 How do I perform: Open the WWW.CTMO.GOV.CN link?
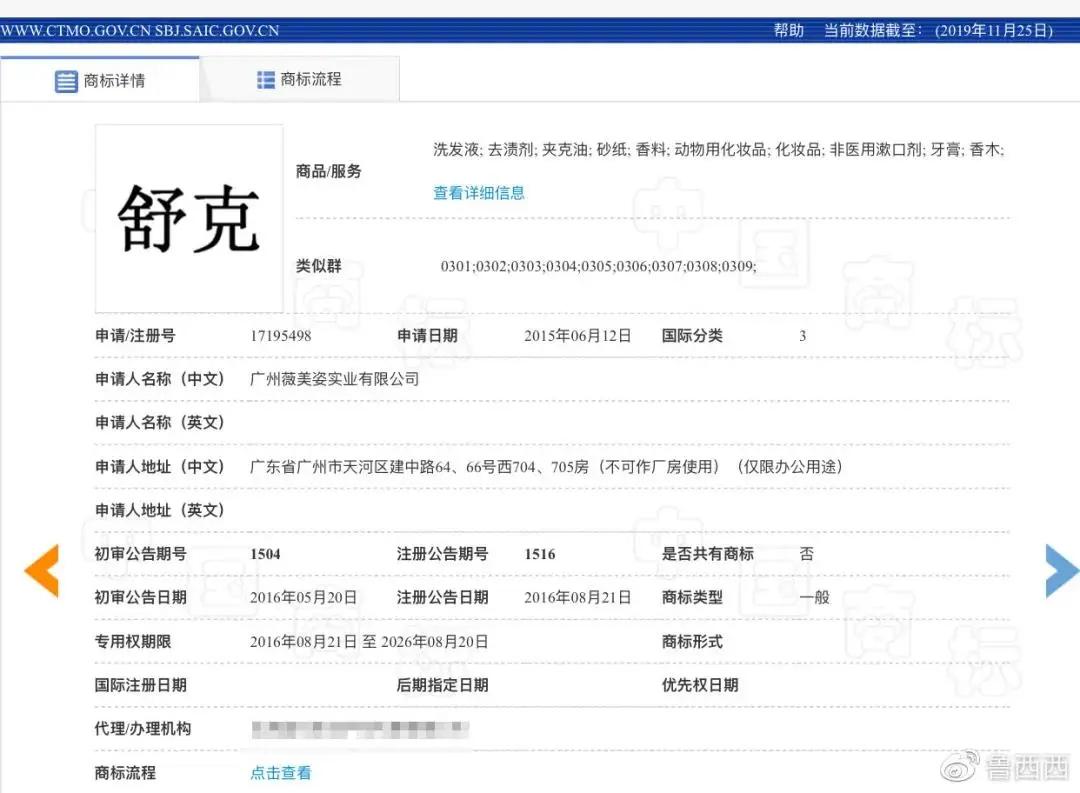point(77,30)
